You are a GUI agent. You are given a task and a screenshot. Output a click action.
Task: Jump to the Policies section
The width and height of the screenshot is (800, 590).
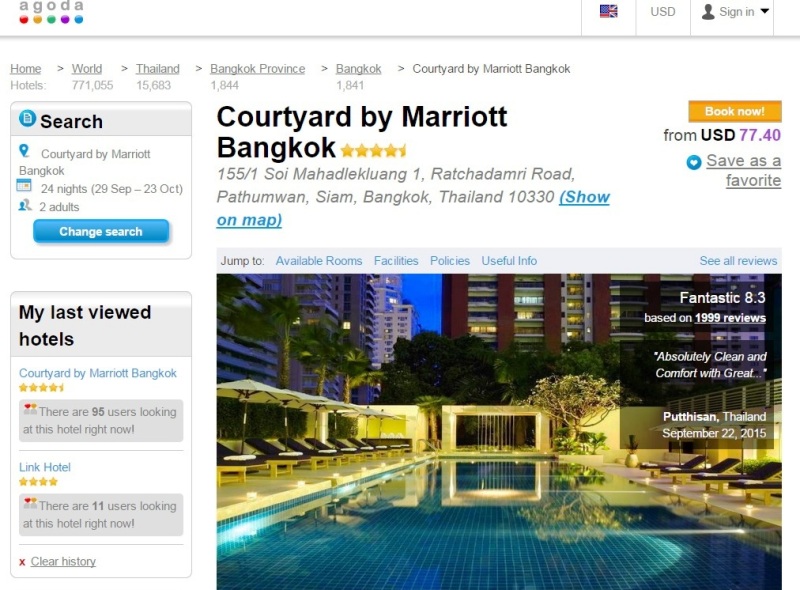click(x=449, y=261)
